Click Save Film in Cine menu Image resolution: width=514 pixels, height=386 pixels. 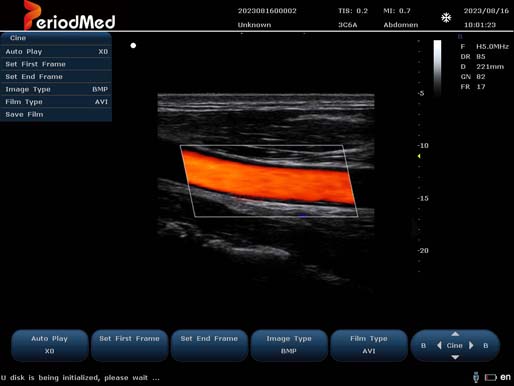click(56, 115)
